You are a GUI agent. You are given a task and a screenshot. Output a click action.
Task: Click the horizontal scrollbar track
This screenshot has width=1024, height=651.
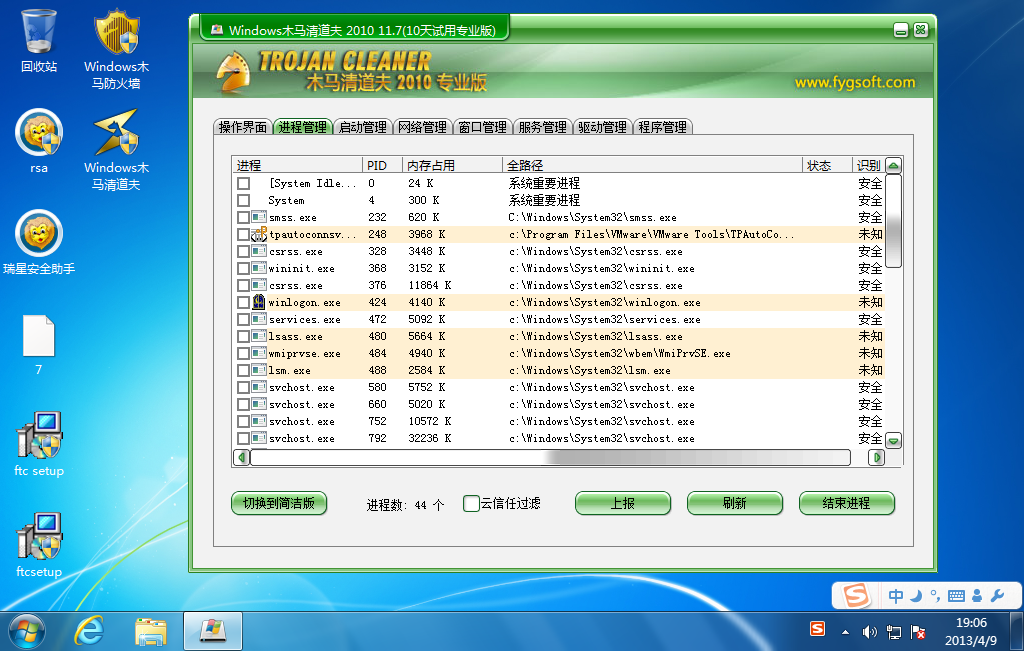coord(550,457)
